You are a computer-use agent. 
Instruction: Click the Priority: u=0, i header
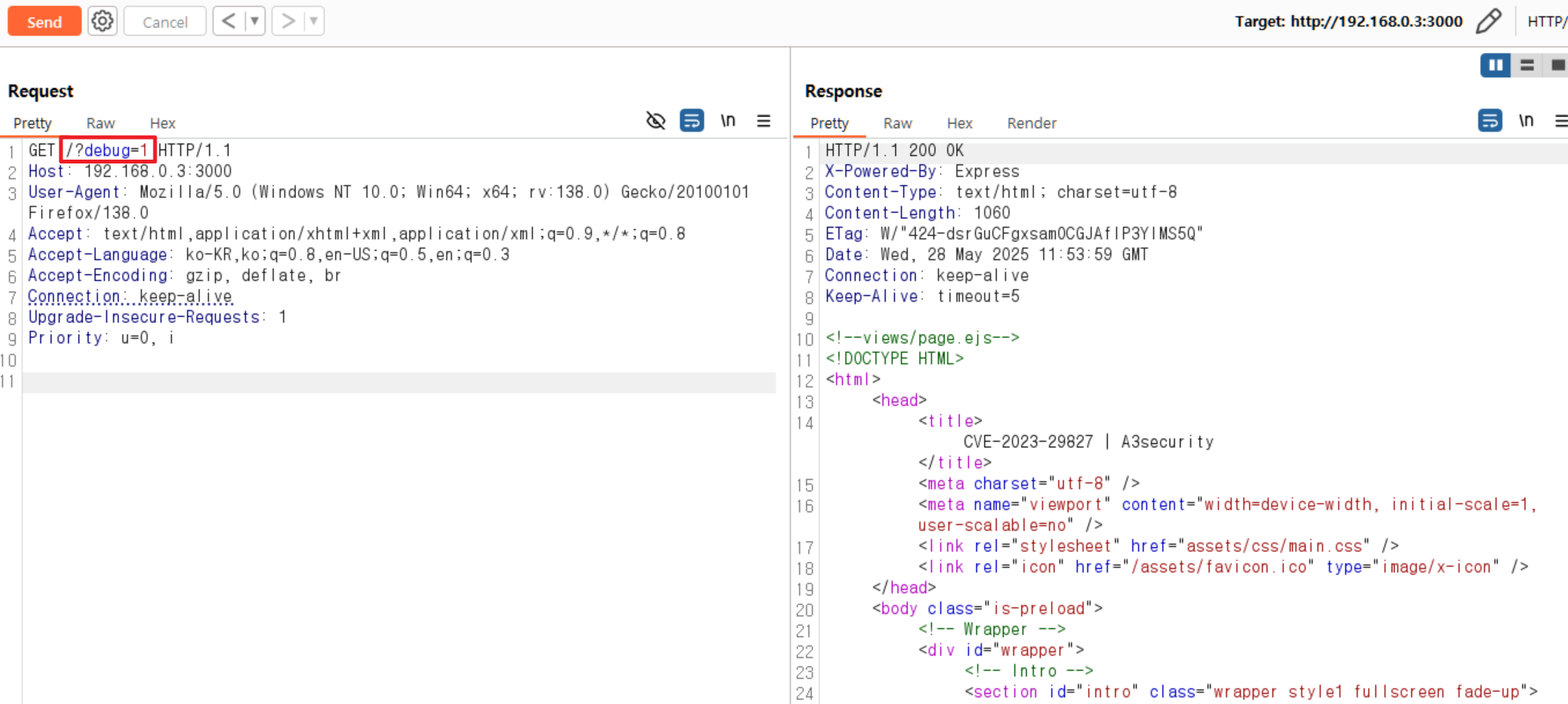[101, 338]
